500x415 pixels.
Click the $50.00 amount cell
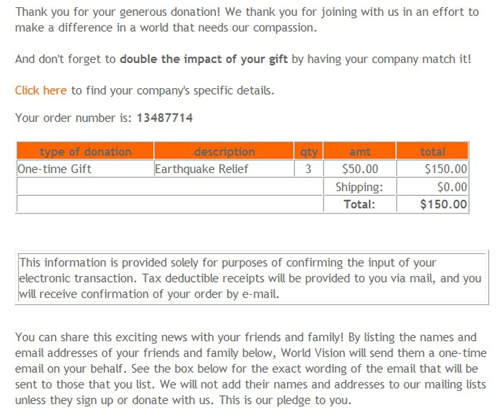coord(360,169)
